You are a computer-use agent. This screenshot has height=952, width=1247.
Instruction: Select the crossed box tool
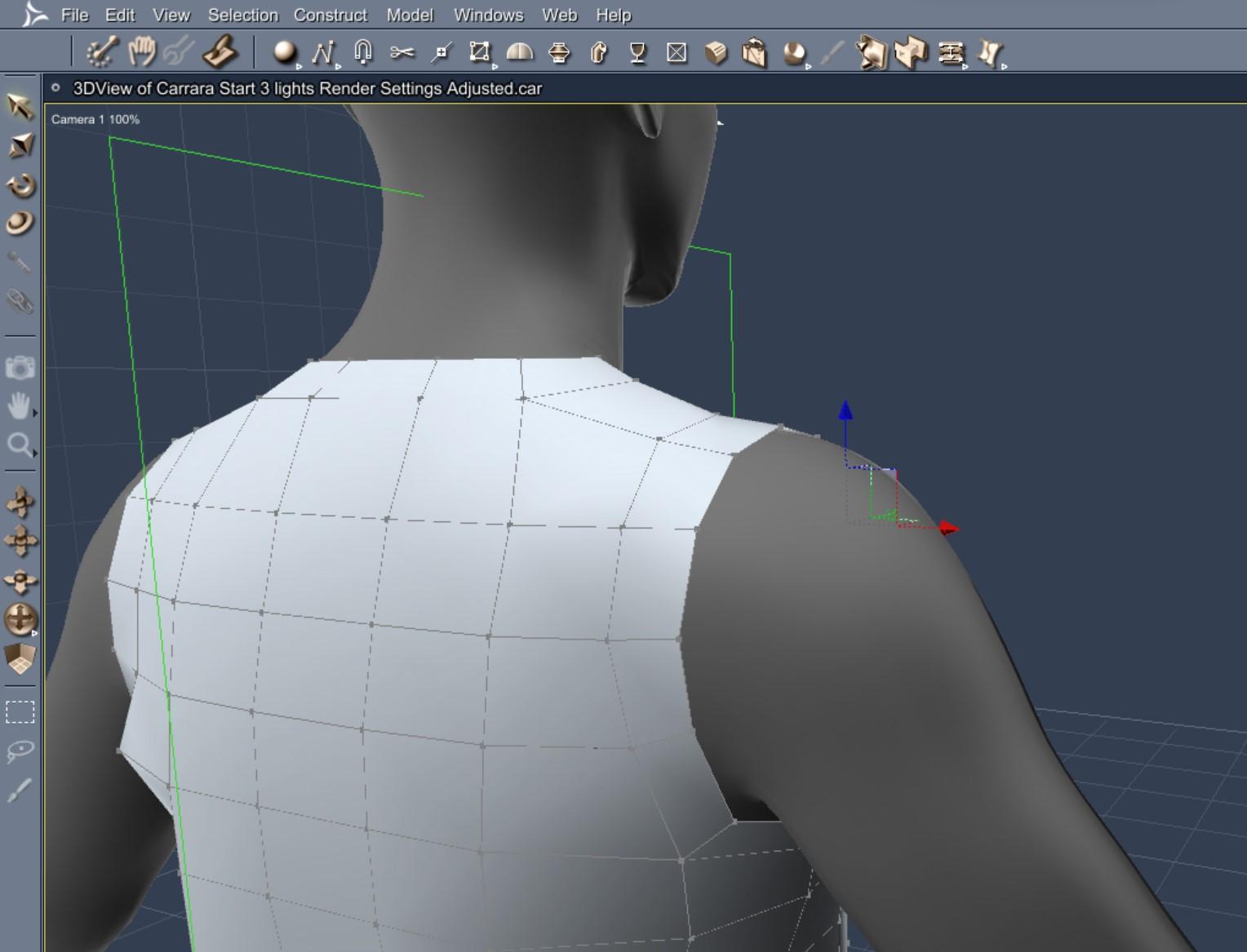pos(677,53)
